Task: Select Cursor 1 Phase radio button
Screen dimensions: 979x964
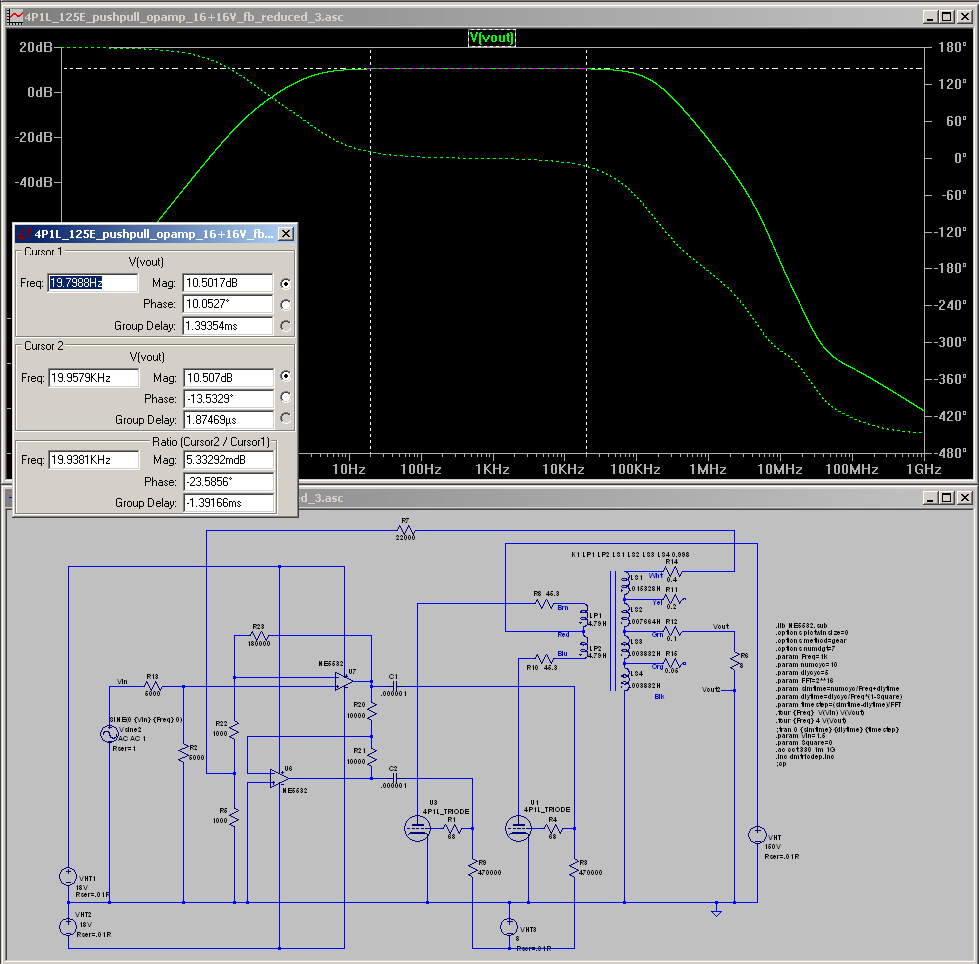Action: [x=286, y=305]
